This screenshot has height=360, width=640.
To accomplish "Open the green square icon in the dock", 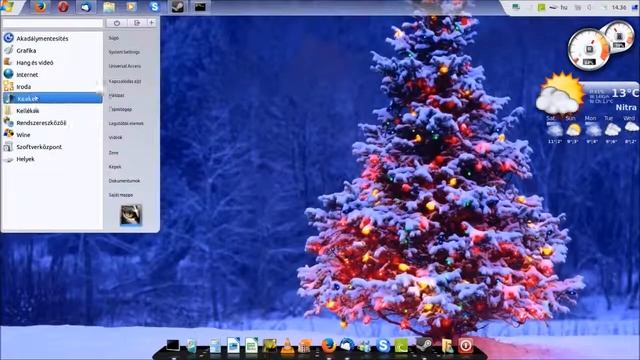I will [401, 346].
